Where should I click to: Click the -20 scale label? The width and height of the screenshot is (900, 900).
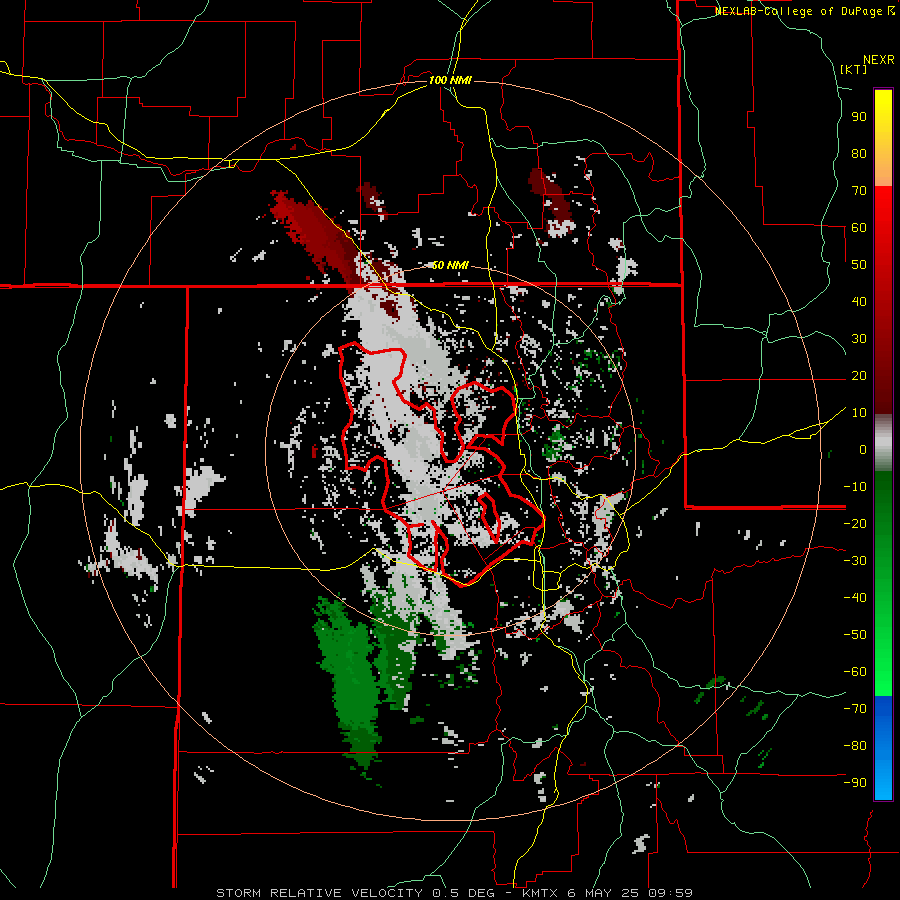(x=855, y=524)
